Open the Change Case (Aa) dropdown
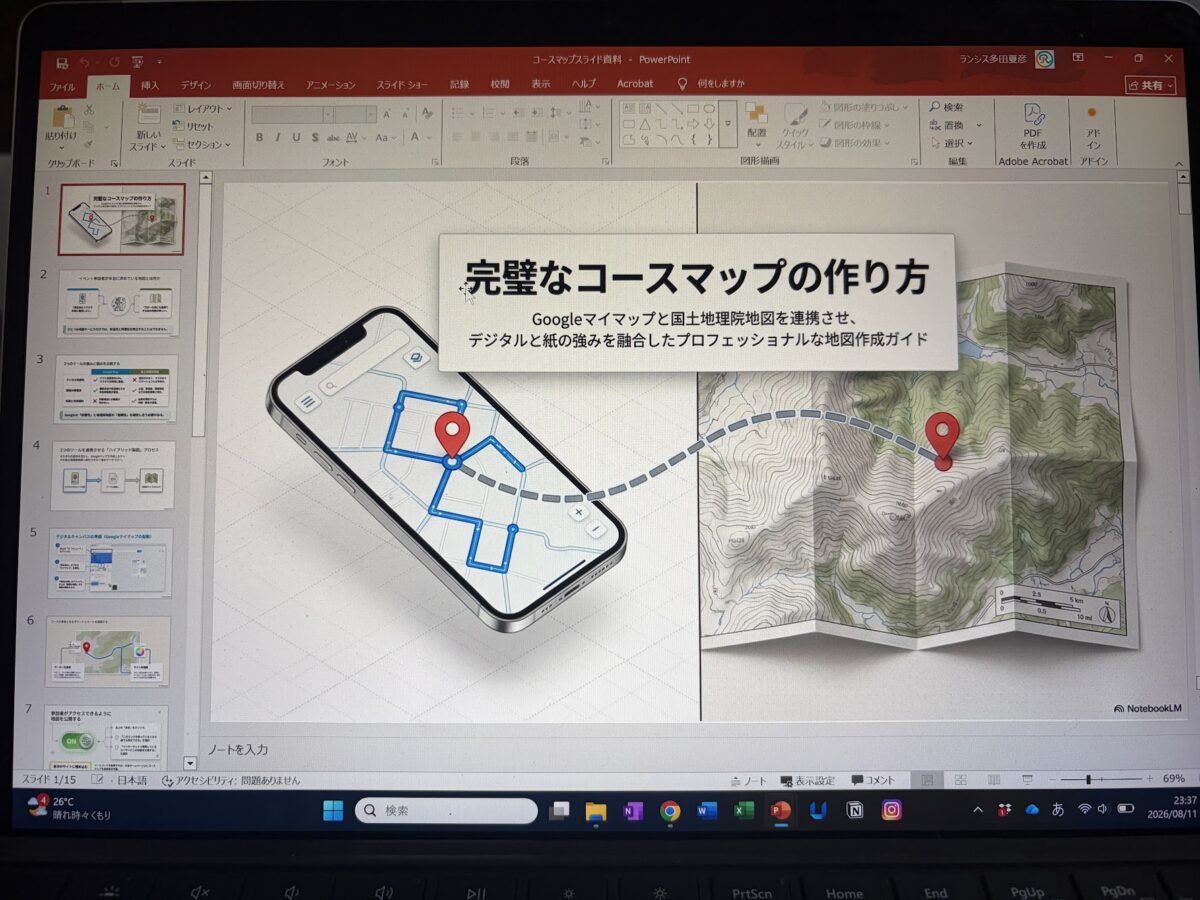Screen dimensions: 1200x900 (386, 137)
